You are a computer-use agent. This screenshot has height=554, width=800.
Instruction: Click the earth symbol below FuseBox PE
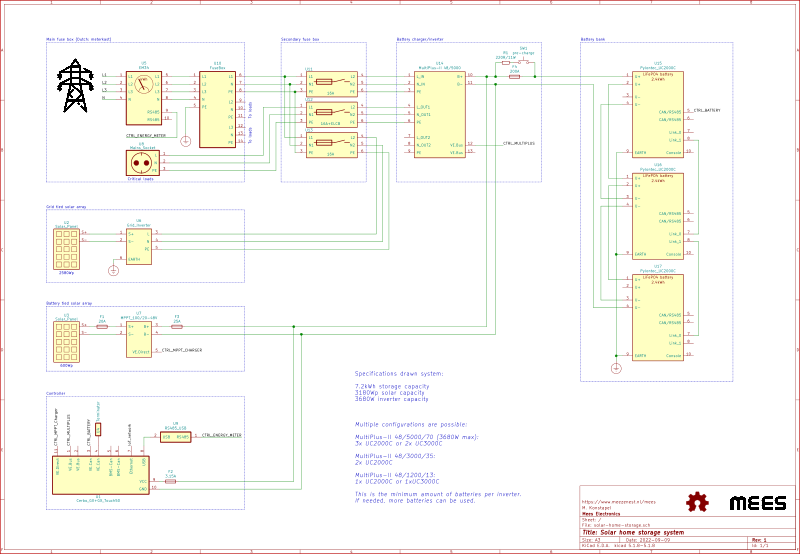(x=186, y=141)
